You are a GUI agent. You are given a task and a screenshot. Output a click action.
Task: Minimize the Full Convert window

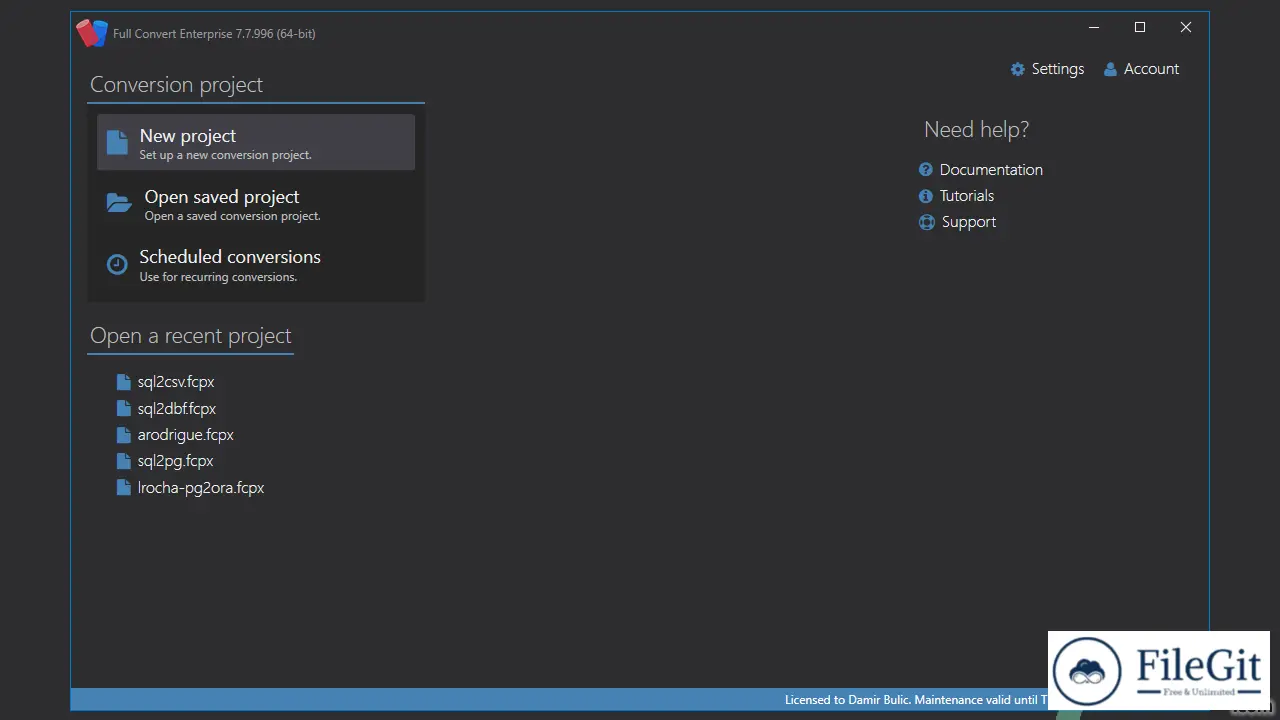(1094, 28)
